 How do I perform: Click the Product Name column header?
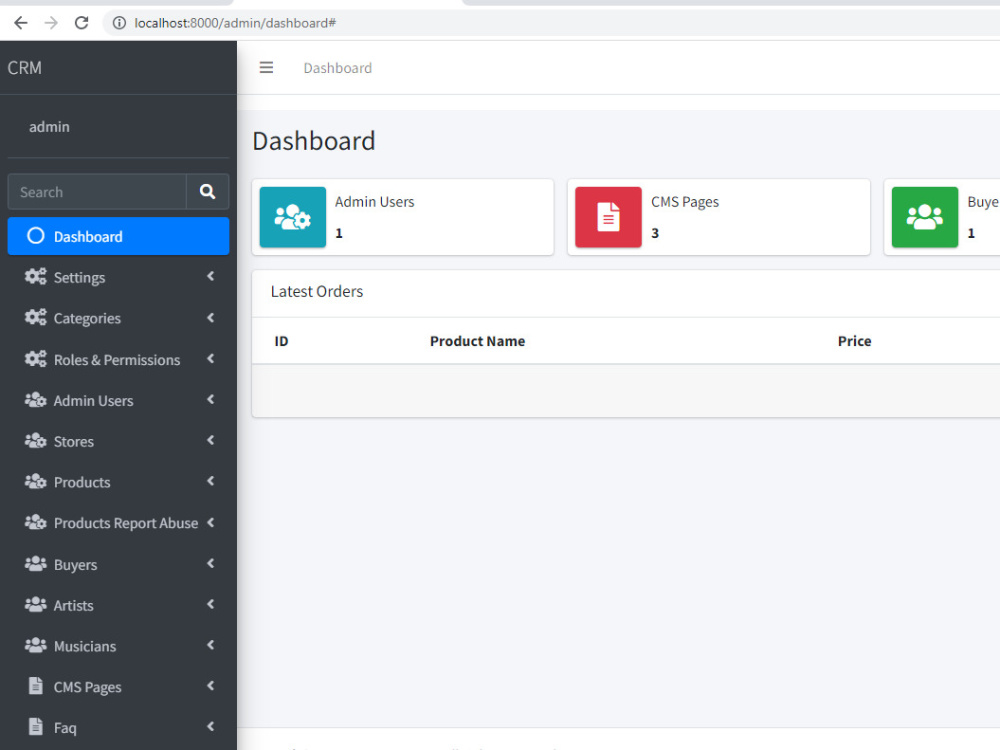[x=477, y=341]
